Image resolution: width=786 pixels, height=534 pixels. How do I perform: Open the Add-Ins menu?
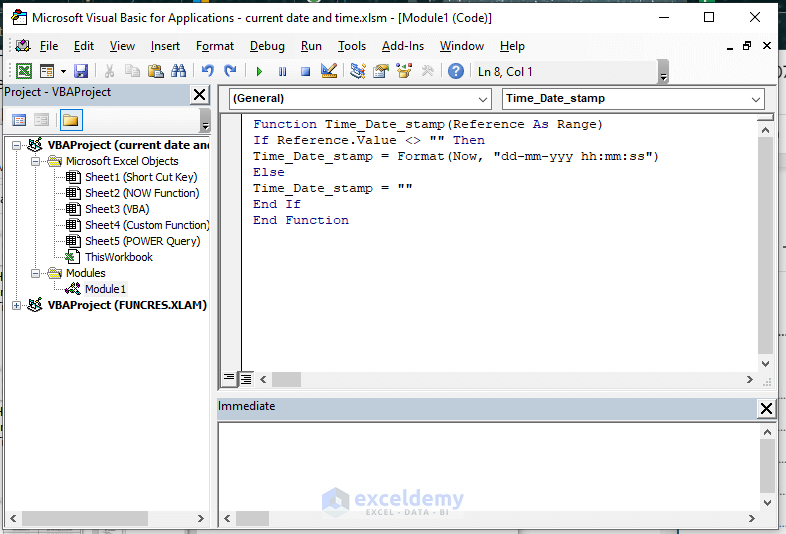click(x=403, y=46)
